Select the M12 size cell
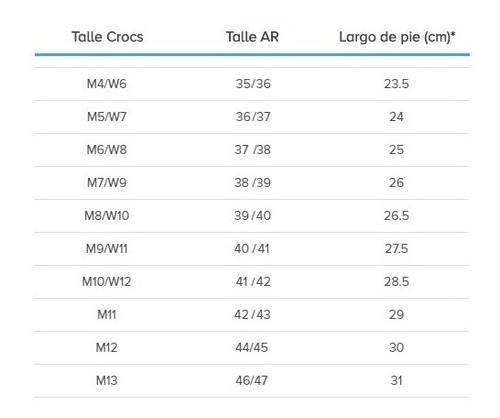The image size is (500, 418). click(x=107, y=348)
